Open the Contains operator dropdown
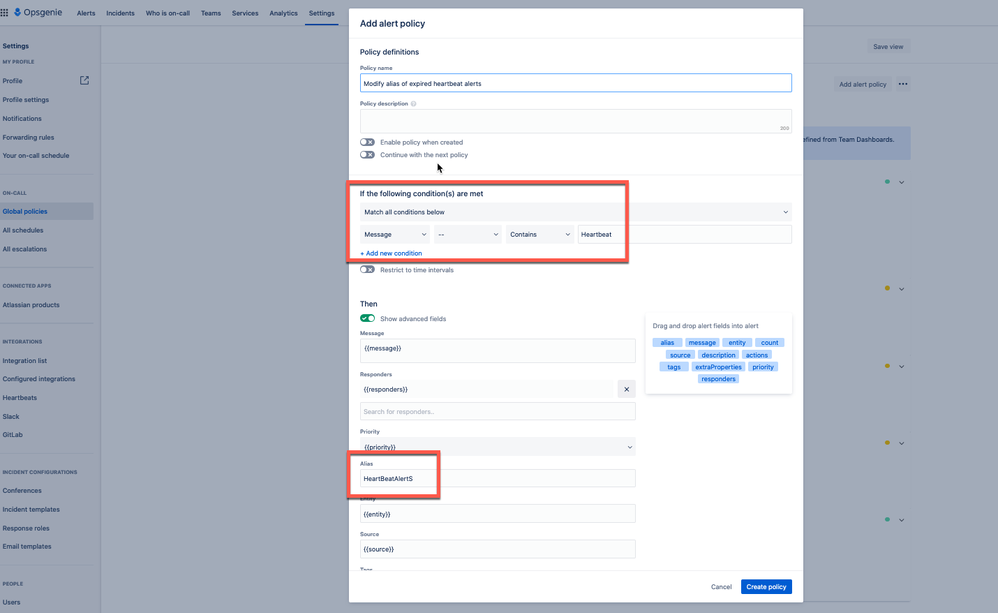 pos(540,234)
